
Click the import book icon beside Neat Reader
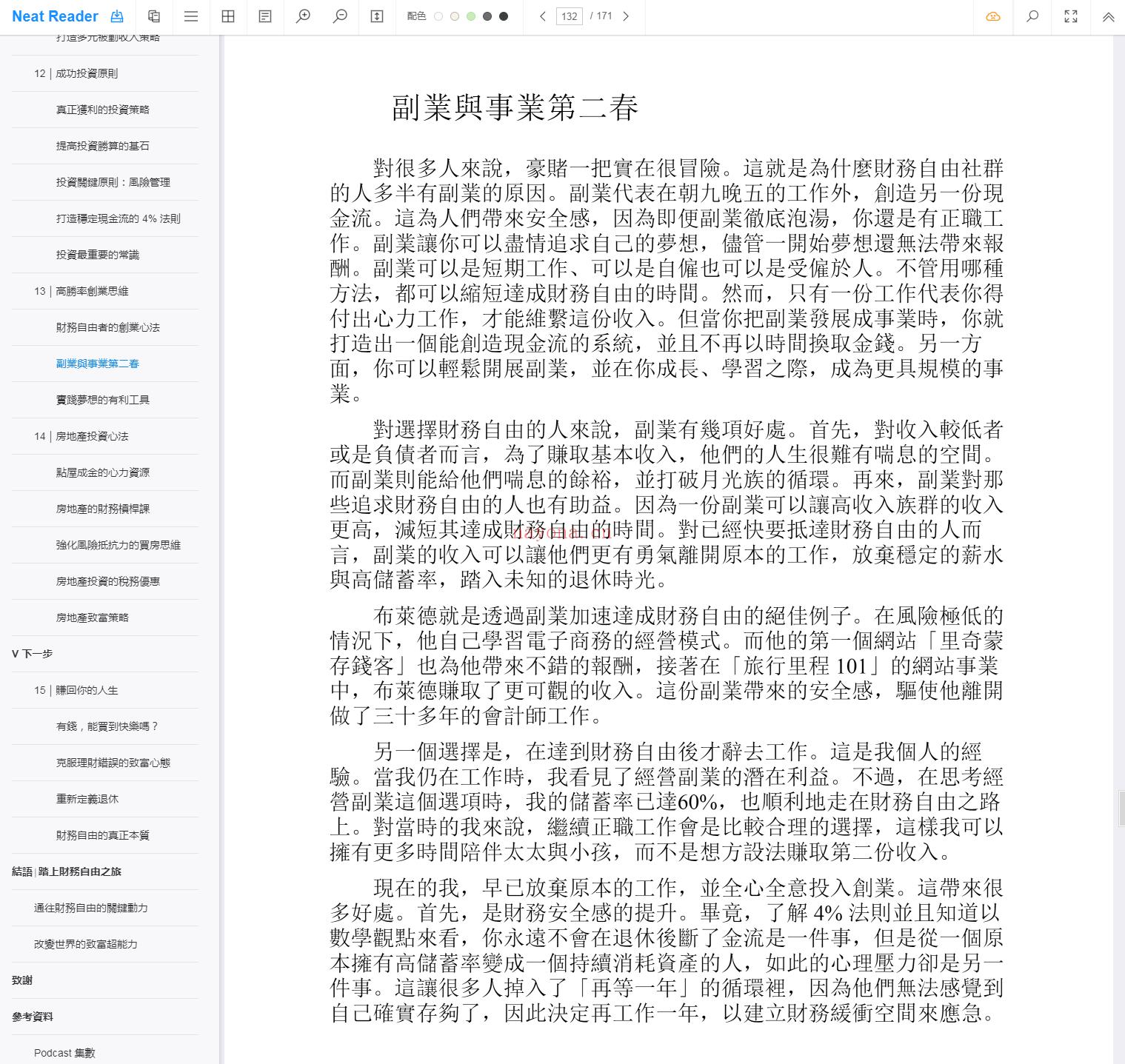116,16
